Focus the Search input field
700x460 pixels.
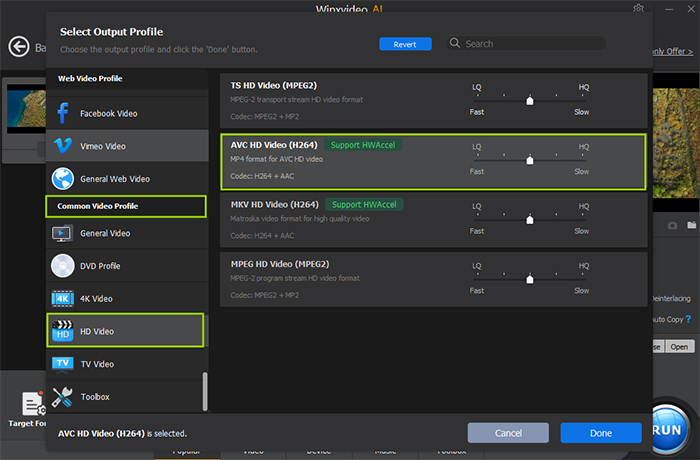click(526, 43)
